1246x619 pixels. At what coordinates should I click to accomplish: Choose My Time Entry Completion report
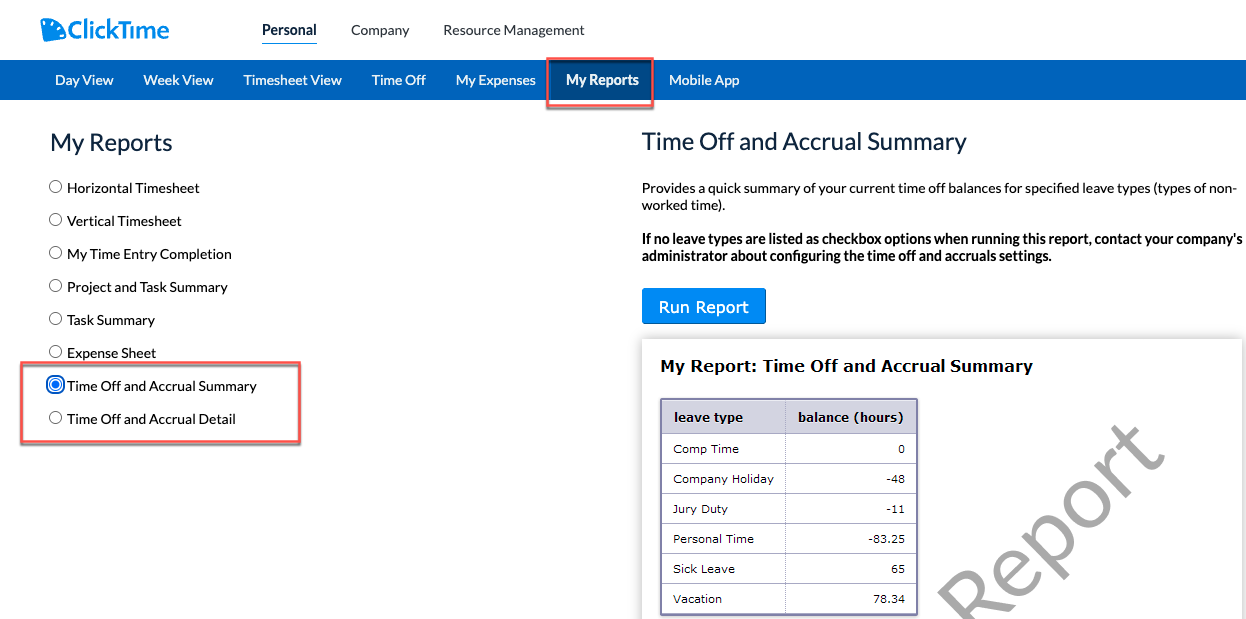[56, 253]
